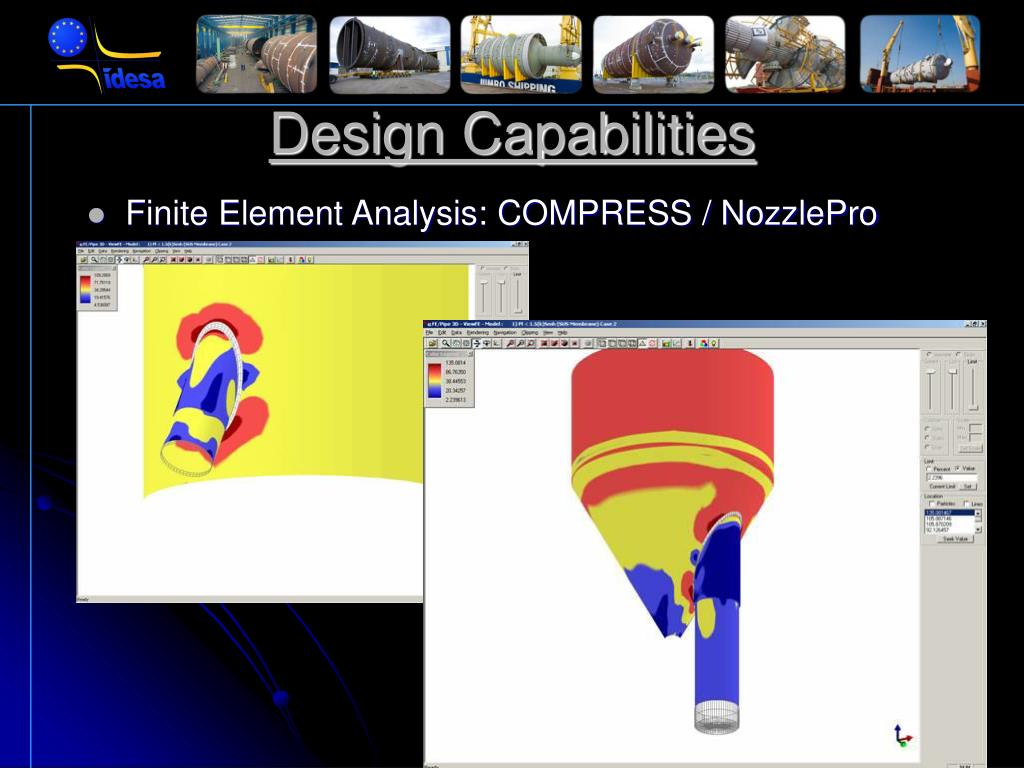Select magnifier zoom tool in front ViewFE toolbar
The image size is (1024, 768).
tap(446, 343)
